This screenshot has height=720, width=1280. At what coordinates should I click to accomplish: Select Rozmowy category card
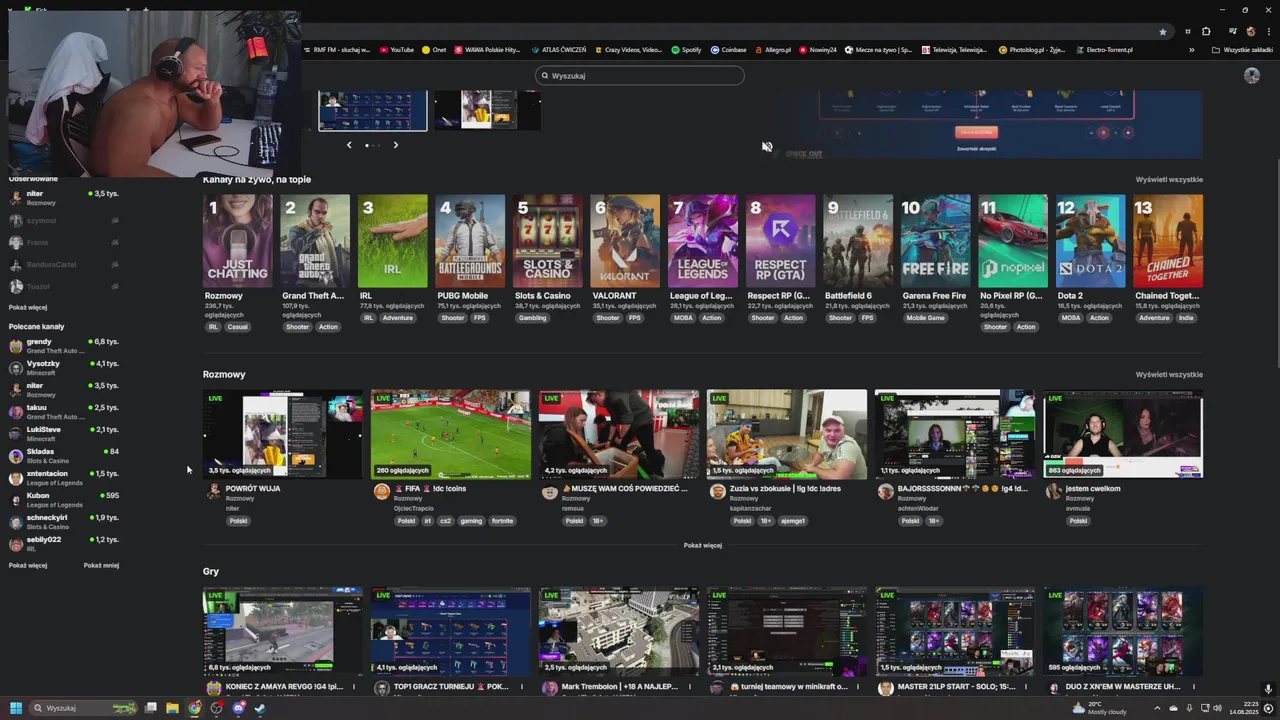[x=237, y=241]
